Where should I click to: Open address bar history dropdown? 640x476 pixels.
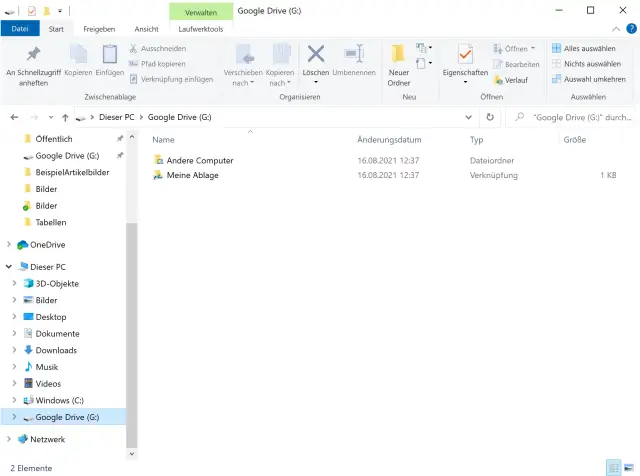pos(469,118)
